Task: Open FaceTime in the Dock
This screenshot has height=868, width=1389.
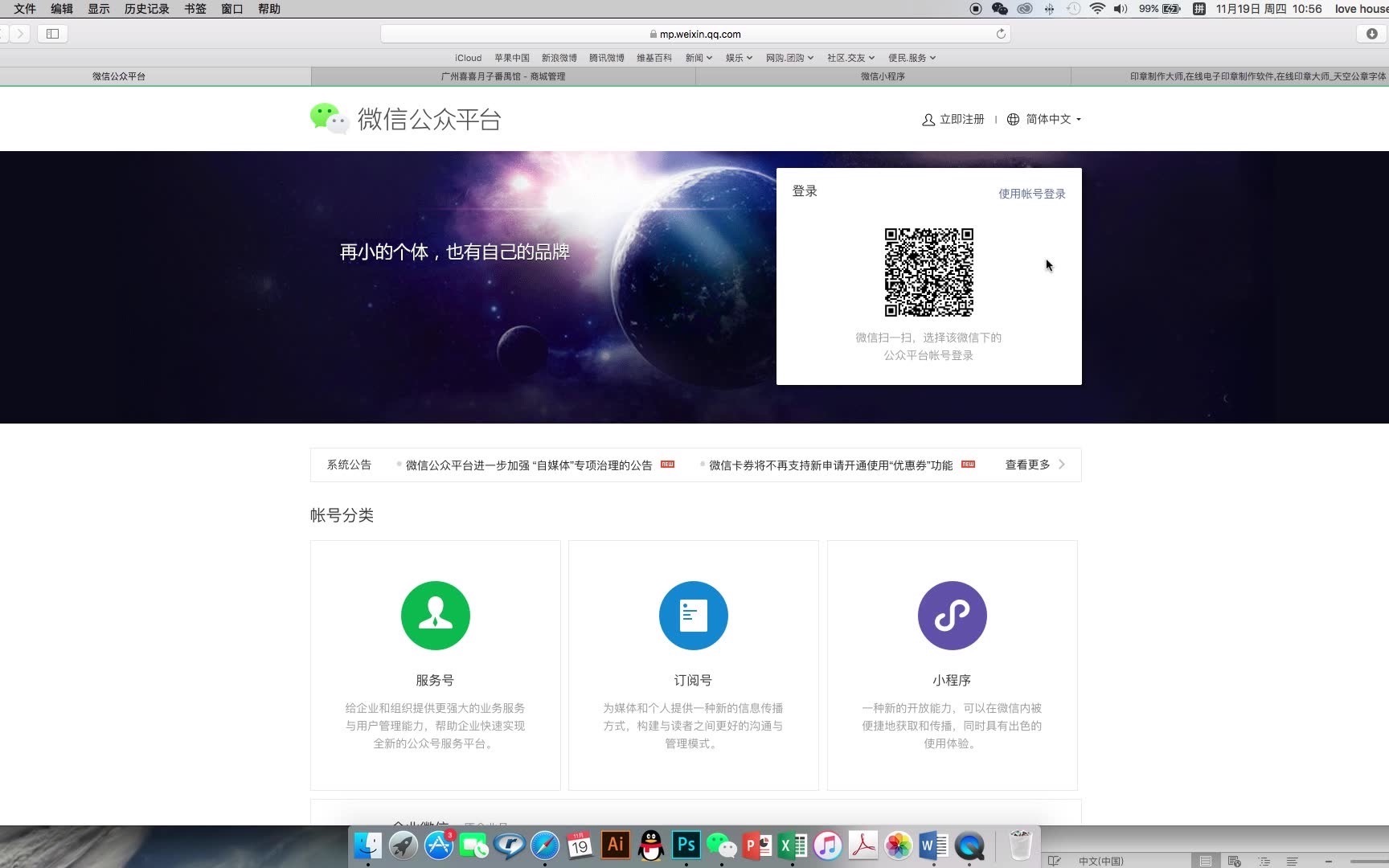Action: coord(474,845)
